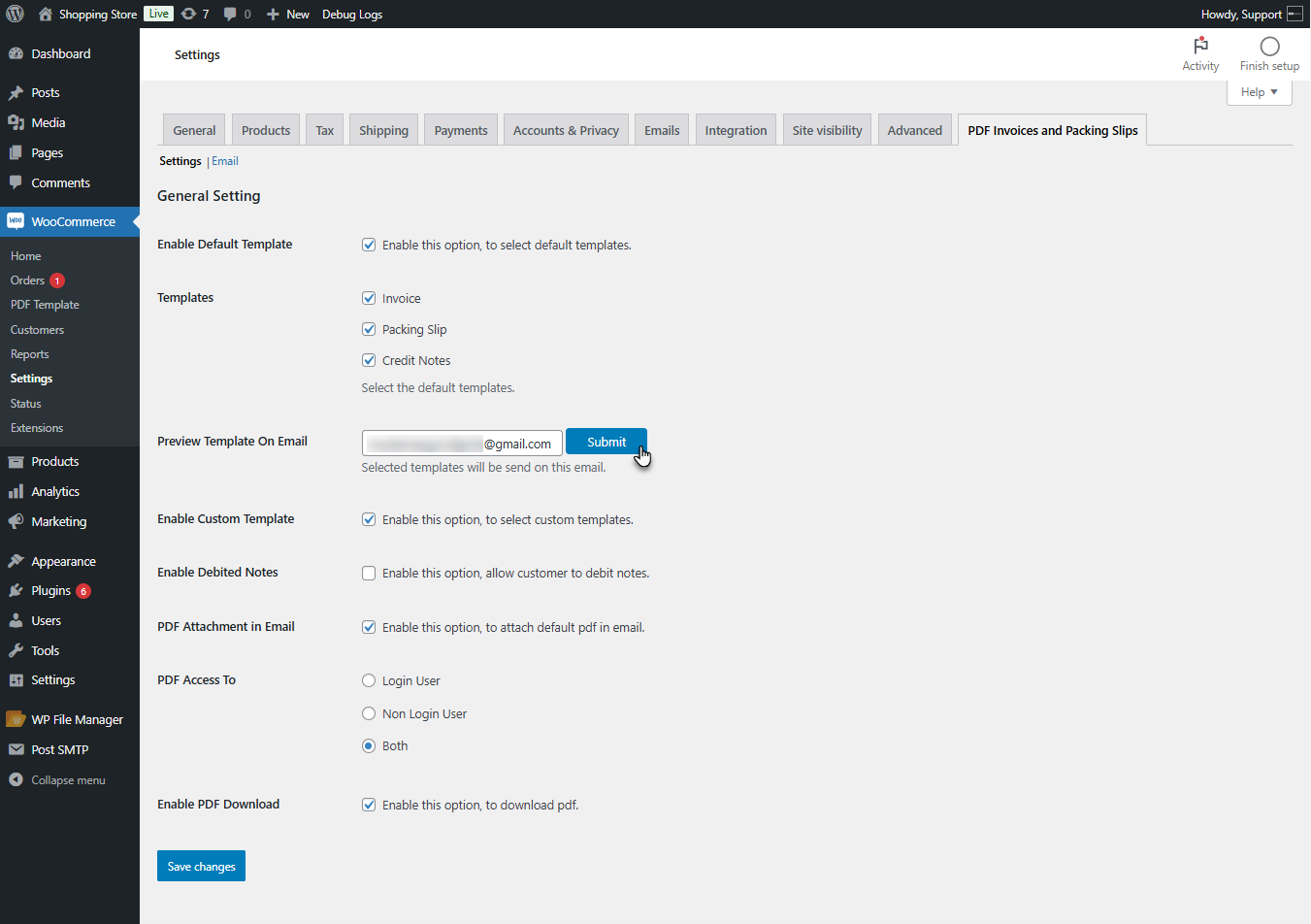Open the Site visibility tab

(827, 130)
